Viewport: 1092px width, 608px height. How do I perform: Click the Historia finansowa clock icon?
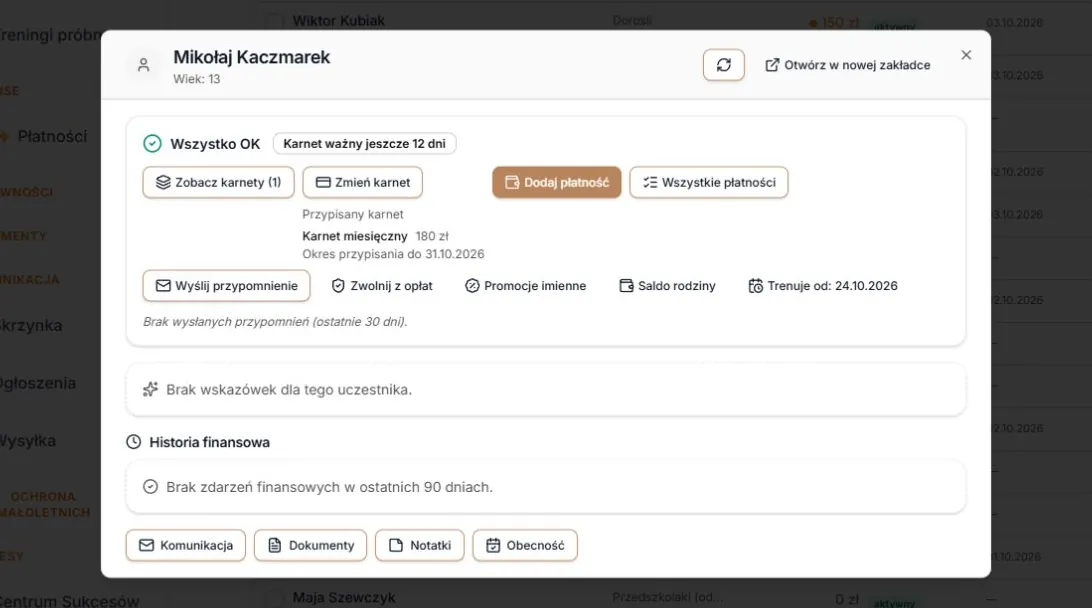click(134, 442)
